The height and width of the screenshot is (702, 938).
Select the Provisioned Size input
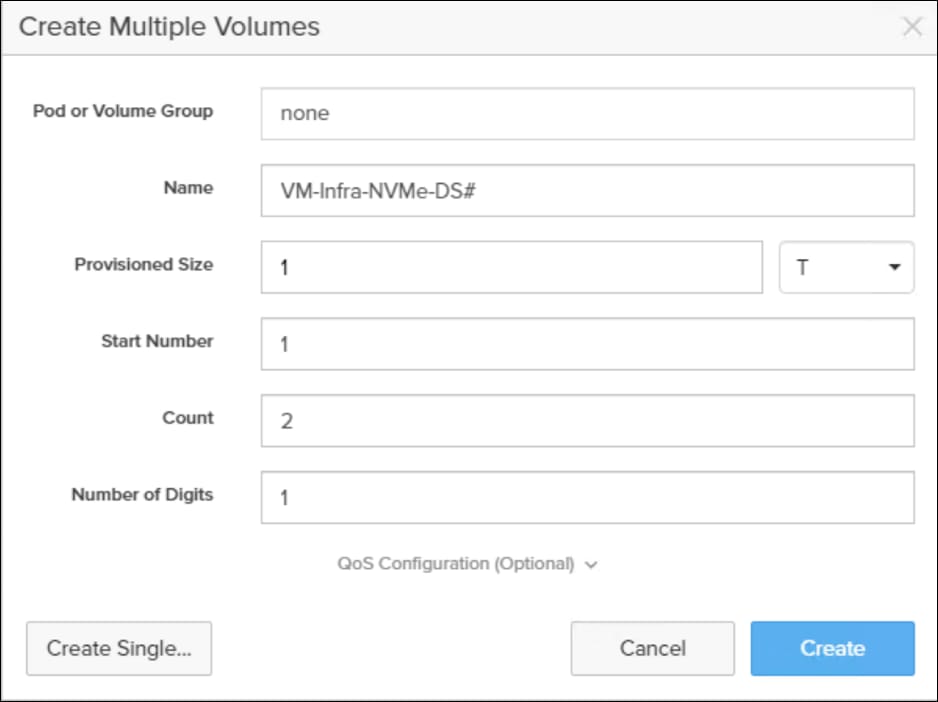click(x=511, y=267)
